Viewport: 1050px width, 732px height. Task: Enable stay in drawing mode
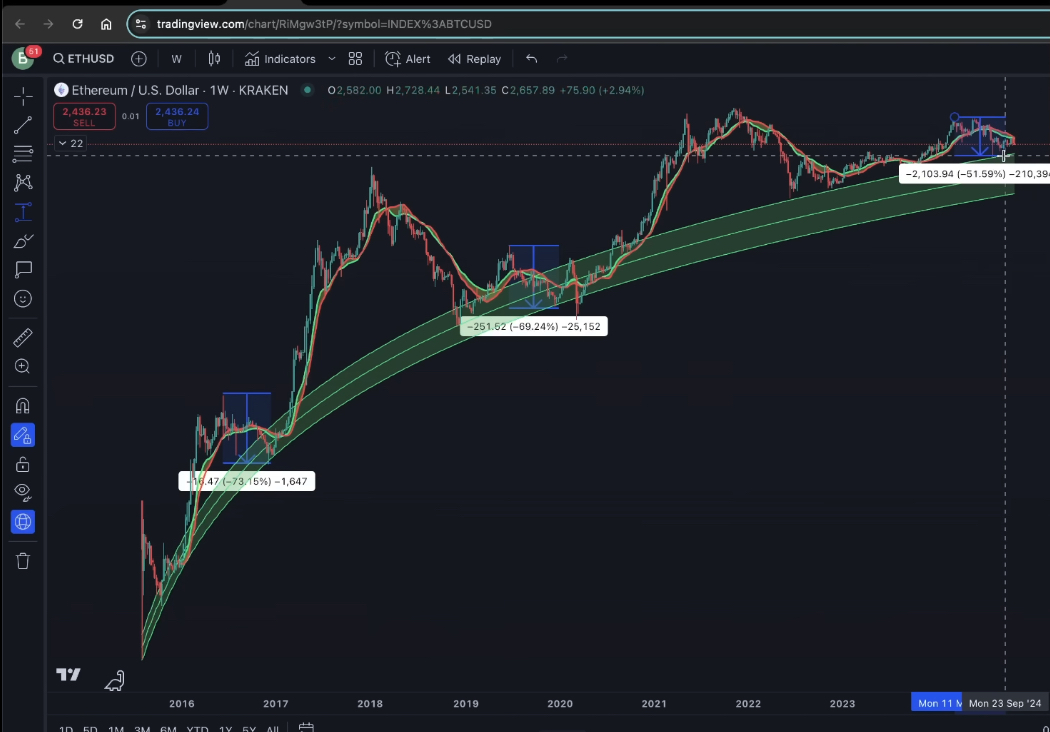coord(22,434)
